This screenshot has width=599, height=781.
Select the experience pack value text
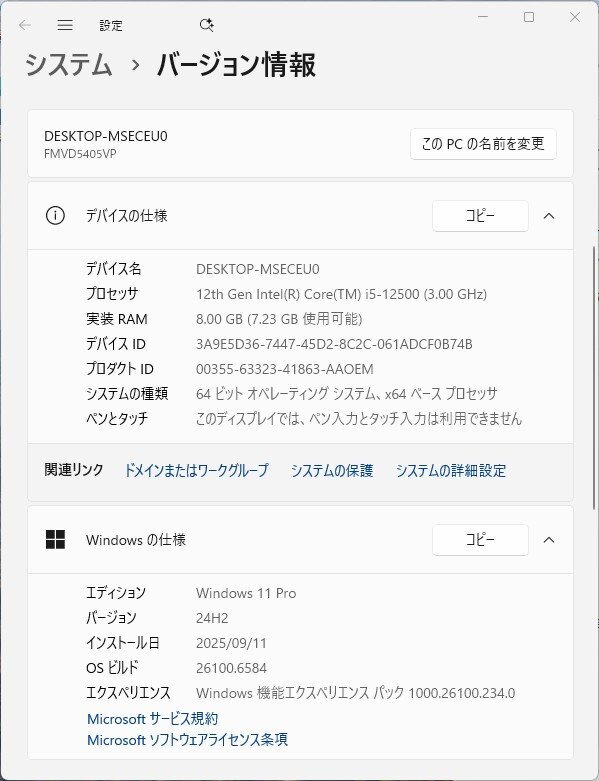coord(356,693)
